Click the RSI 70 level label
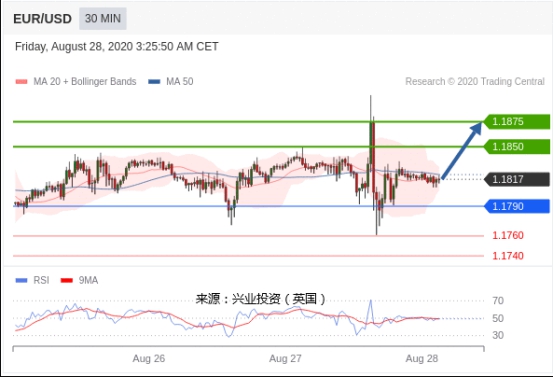The image size is (554, 377). pyautogui.click(x=498, y=301)
